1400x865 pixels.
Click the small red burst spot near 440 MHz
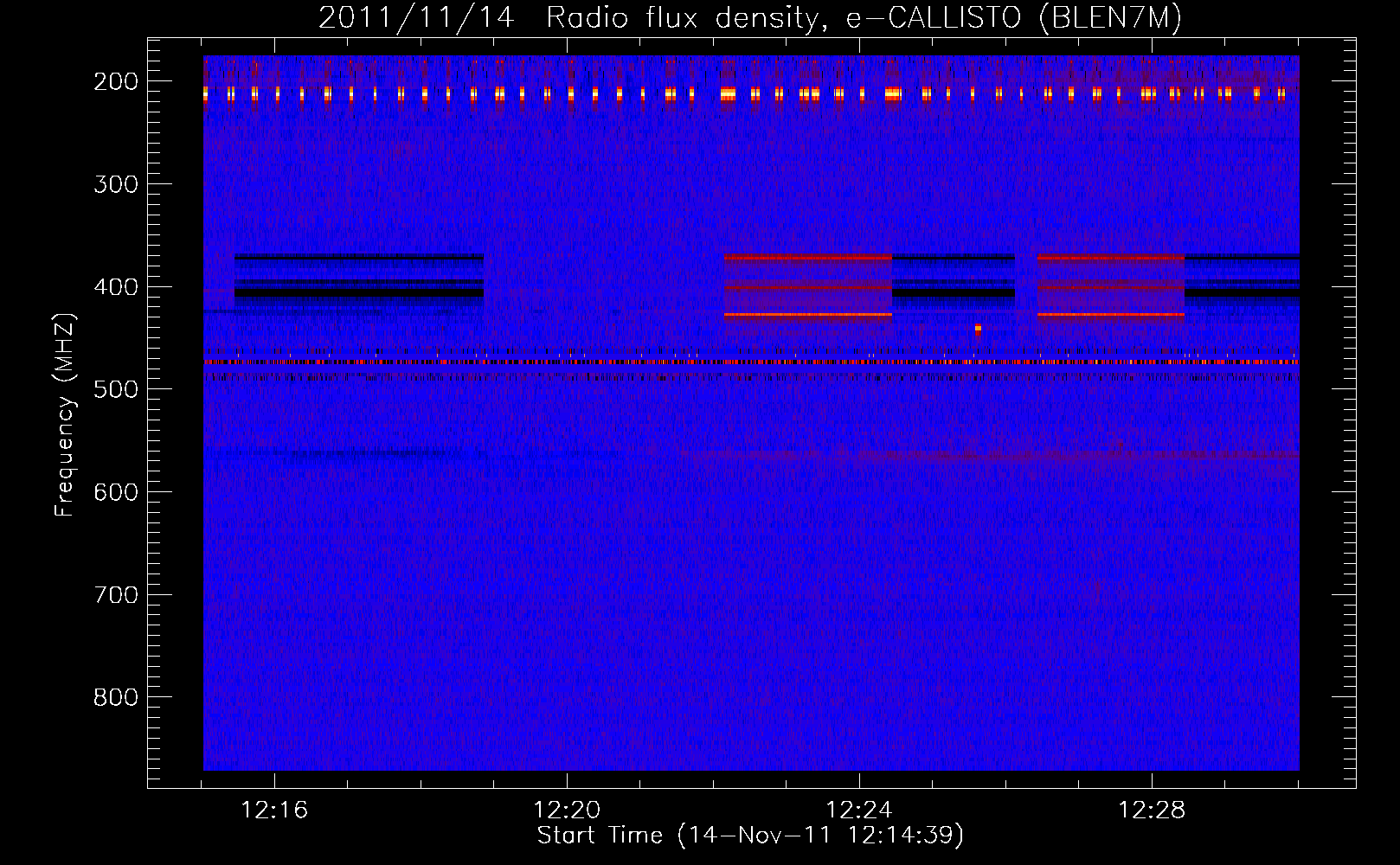click(978, 329)
